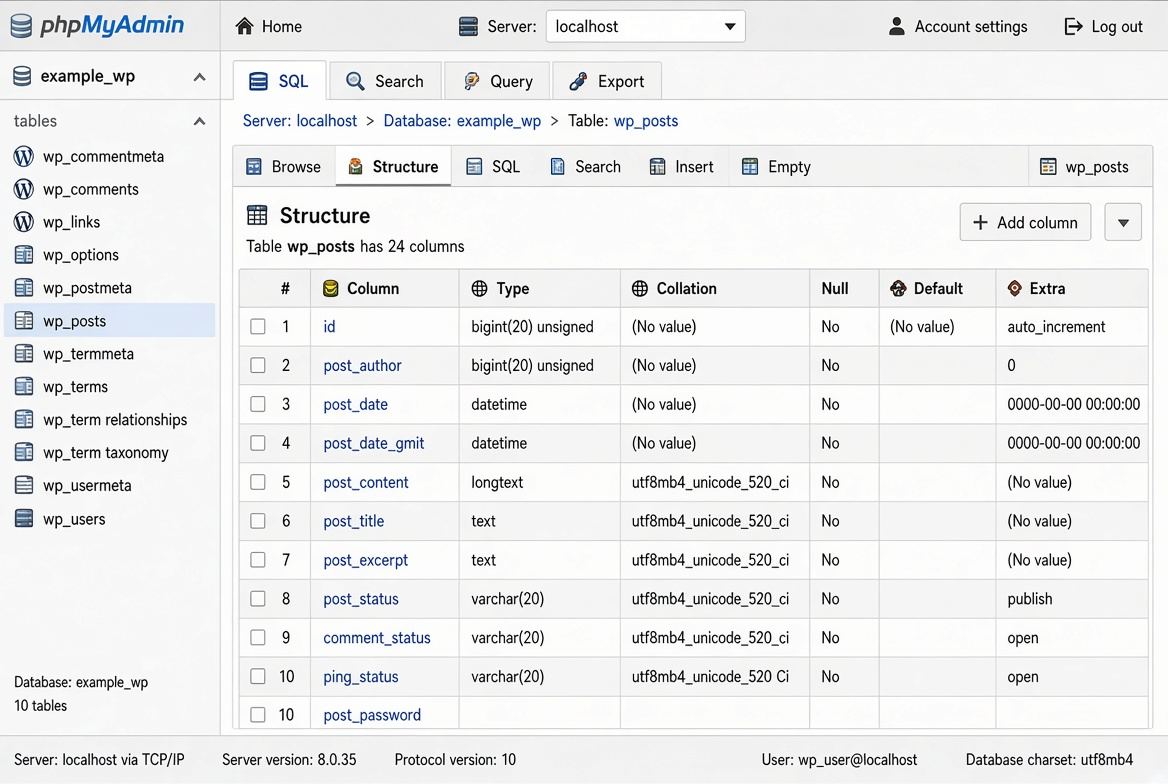1168x784 pixels.
Task: Tick the checkbox for comment_status row
Action: pos(258,637)
